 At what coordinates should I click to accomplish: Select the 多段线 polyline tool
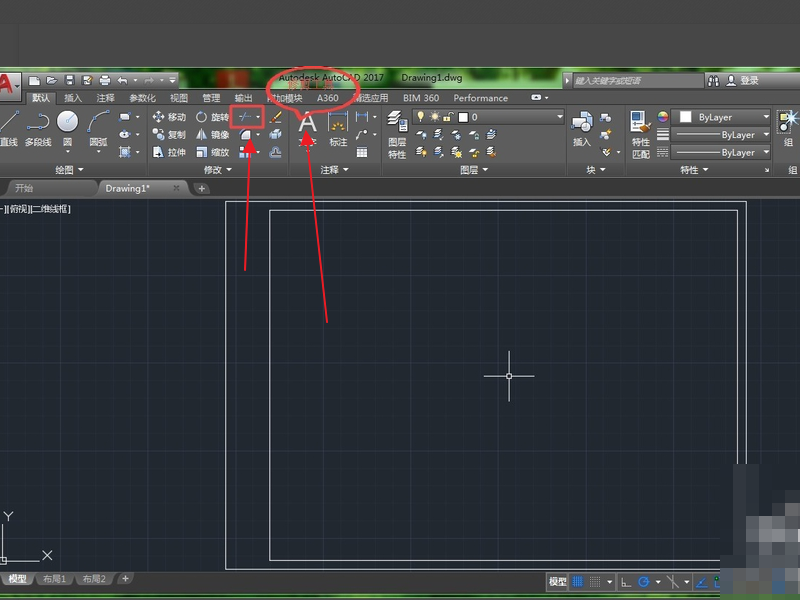click(x=38, y=129)
